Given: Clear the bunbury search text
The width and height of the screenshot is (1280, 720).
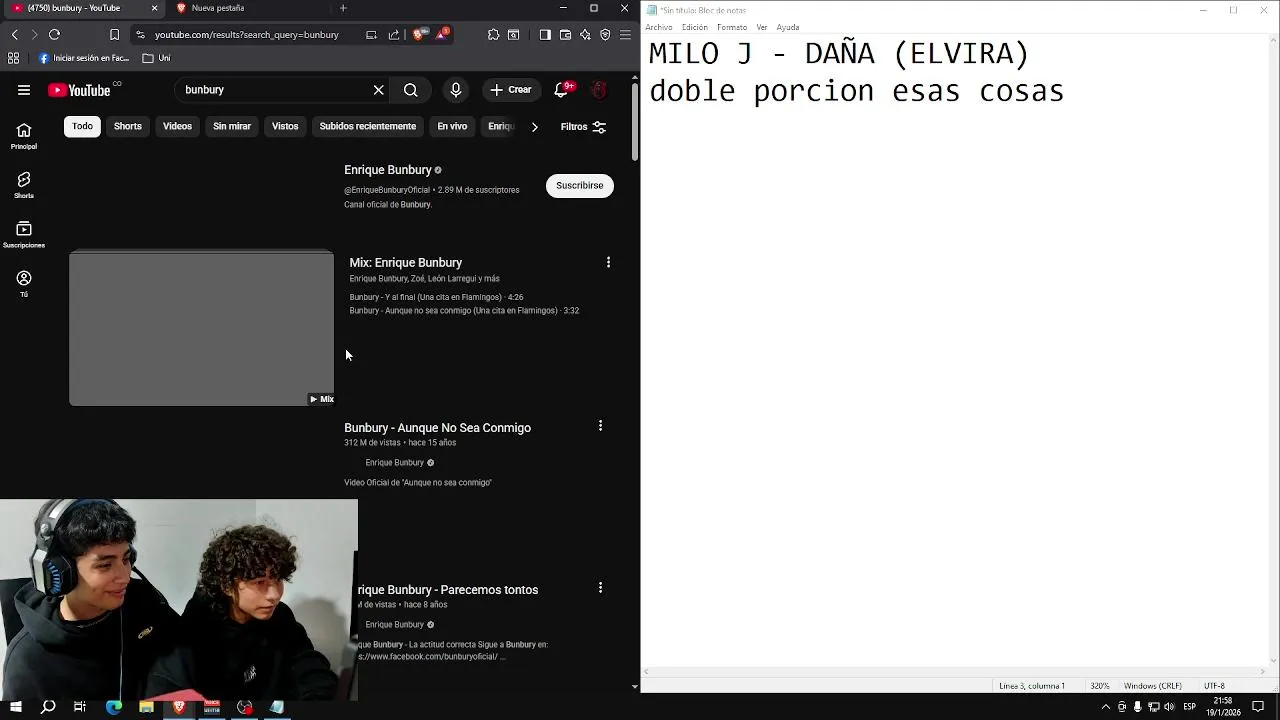Looking at the screenshot, I should (379, 90).
